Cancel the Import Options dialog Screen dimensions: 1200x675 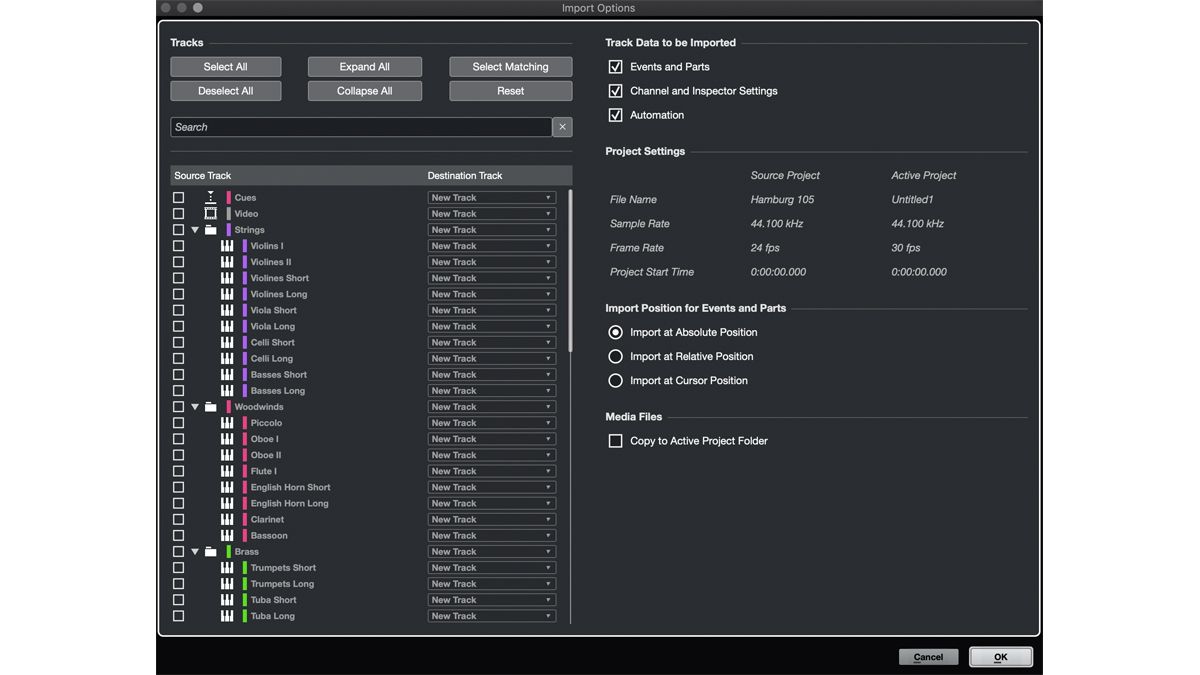[928, 657]
